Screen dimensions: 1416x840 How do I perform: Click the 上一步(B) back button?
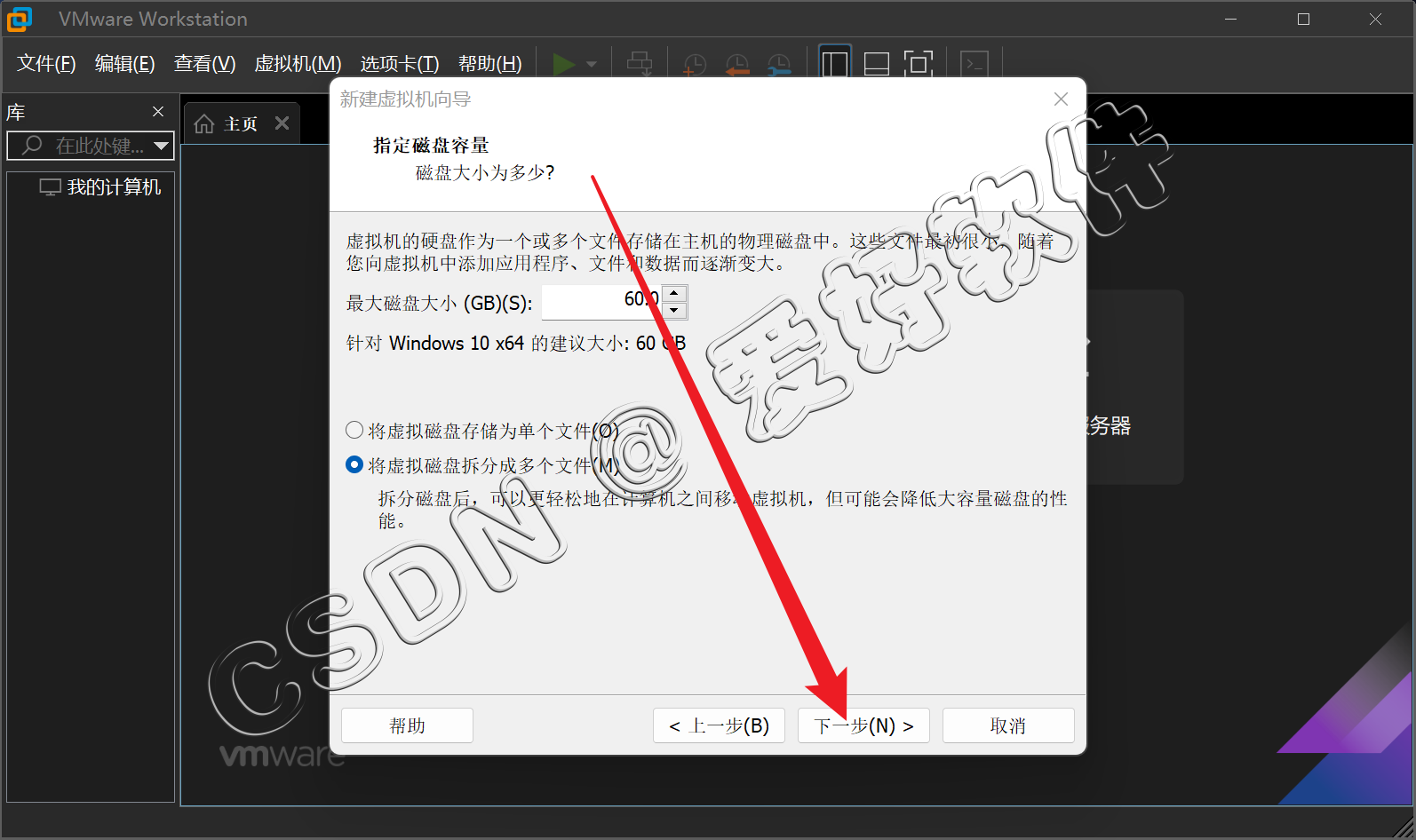click(719, 725)
